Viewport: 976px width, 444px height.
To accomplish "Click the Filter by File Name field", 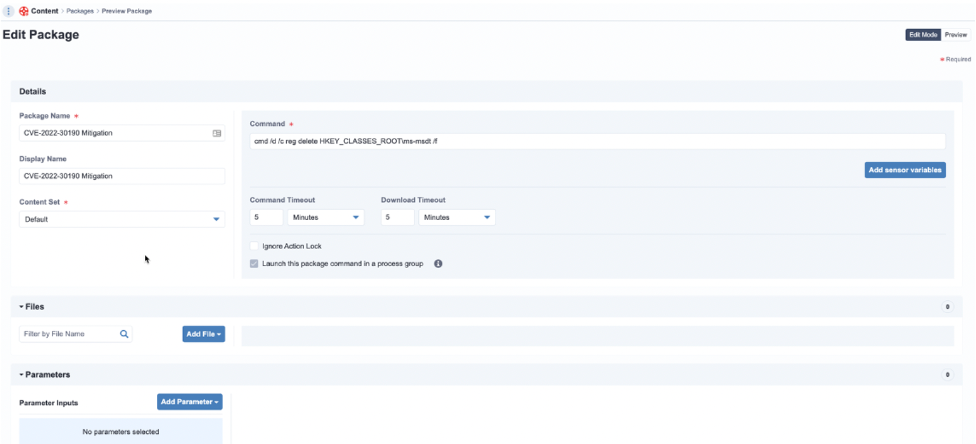I will pyautogui.click(x=76, y=334).
